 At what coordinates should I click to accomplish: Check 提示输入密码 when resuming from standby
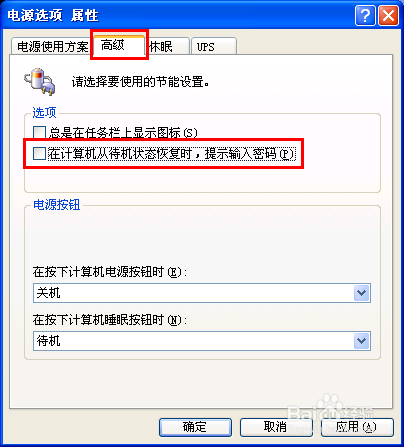pyautogui.click(x=39, y=154)
